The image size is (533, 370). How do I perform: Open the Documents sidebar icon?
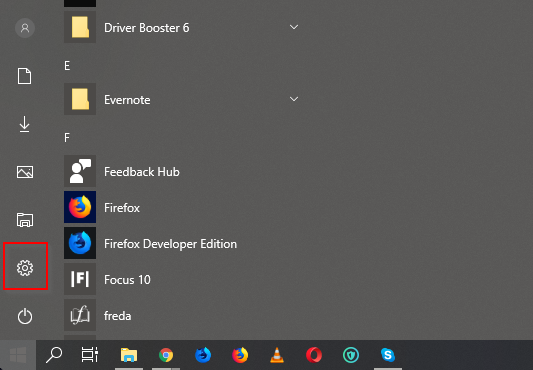pos(24,76)
